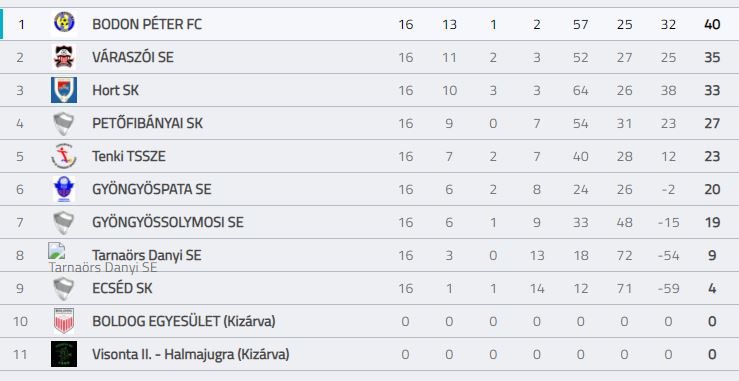The width and height of the screenshot is (739, 381).
Task: Open BOLDOG EGYESÜLET (Kizárva) entry
Action: point(184,321)
